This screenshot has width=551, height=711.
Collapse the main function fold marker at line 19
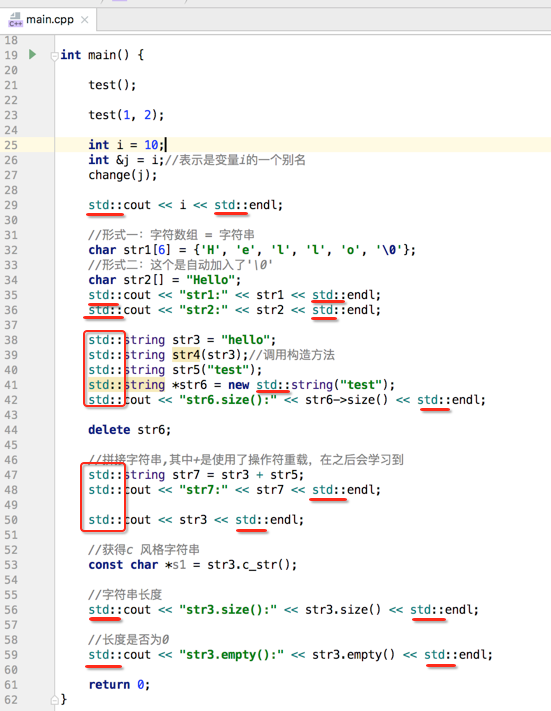(54, 56)
